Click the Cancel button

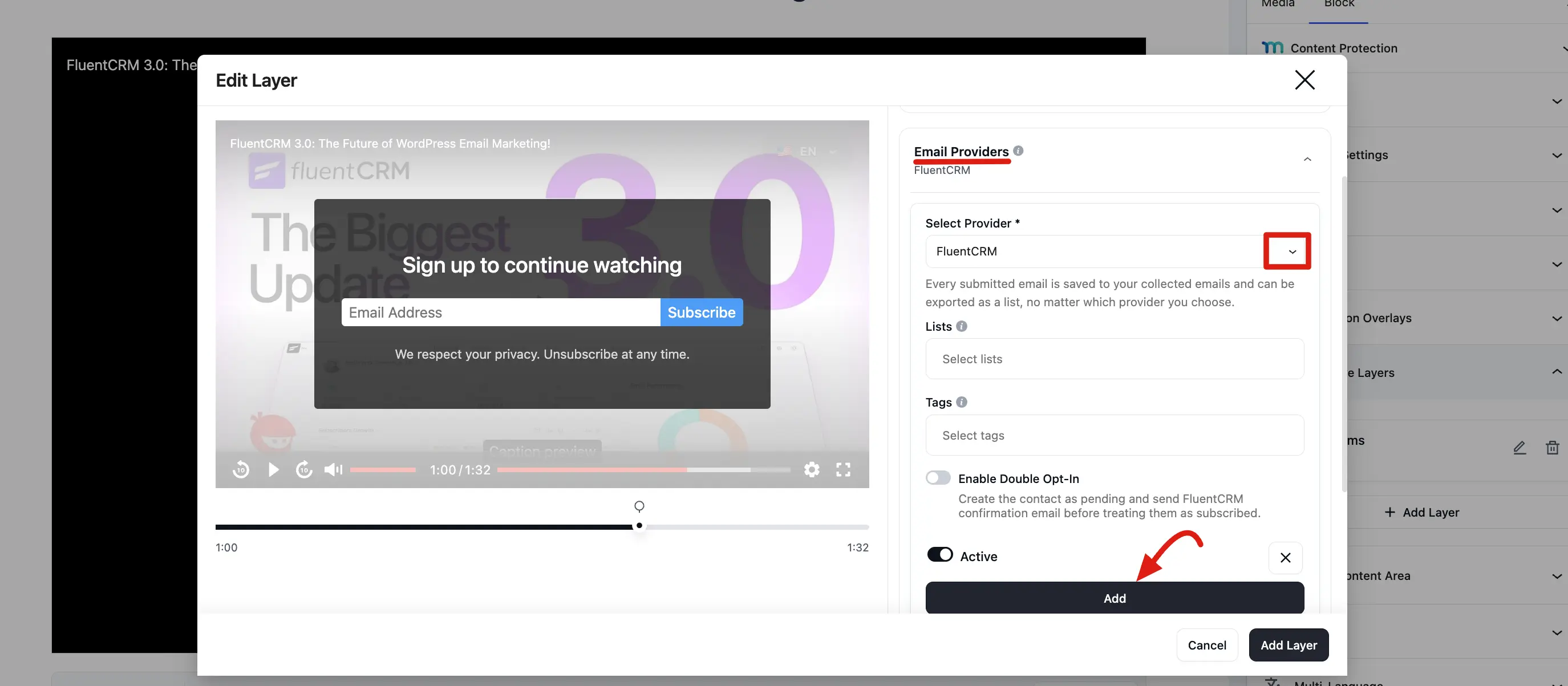point(1206,645)
